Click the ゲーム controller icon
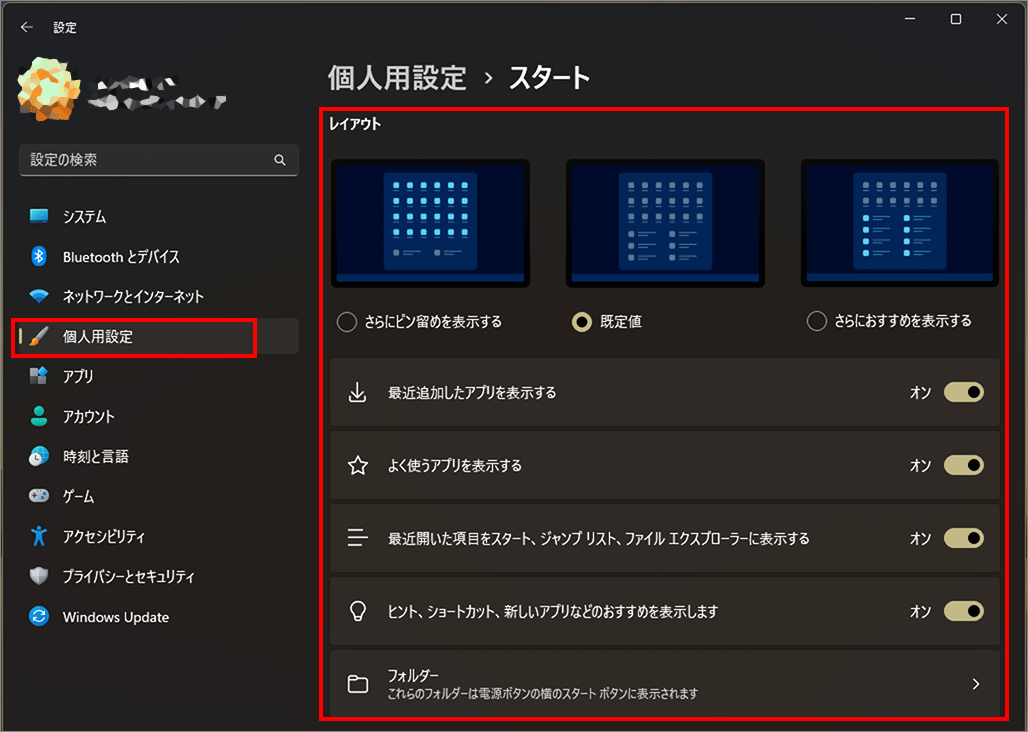The height and width of the screenshot is (732, 1028). pyautogui.click(x=39, y=496)
